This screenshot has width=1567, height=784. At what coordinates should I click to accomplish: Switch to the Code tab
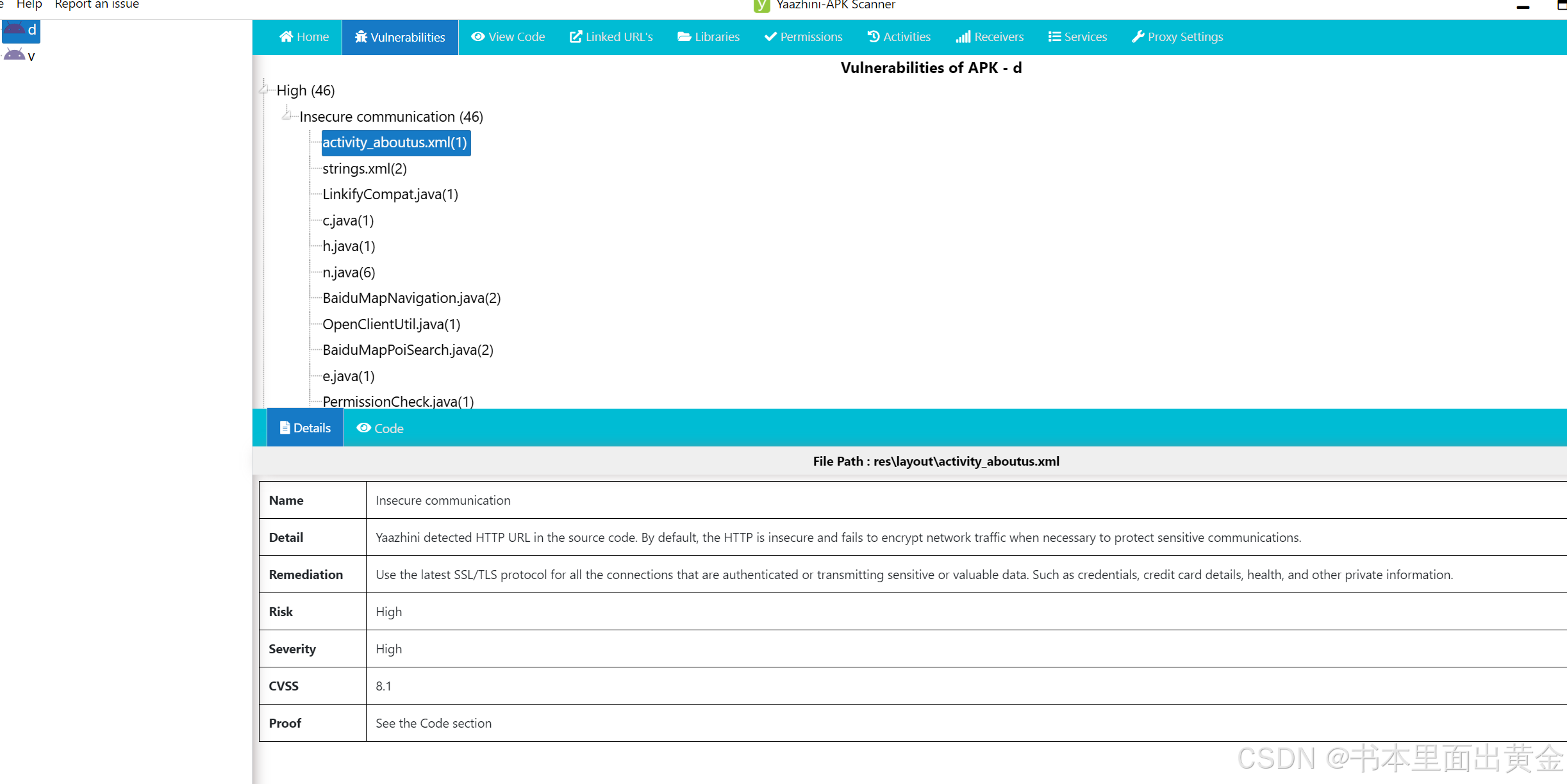[380, 428]
